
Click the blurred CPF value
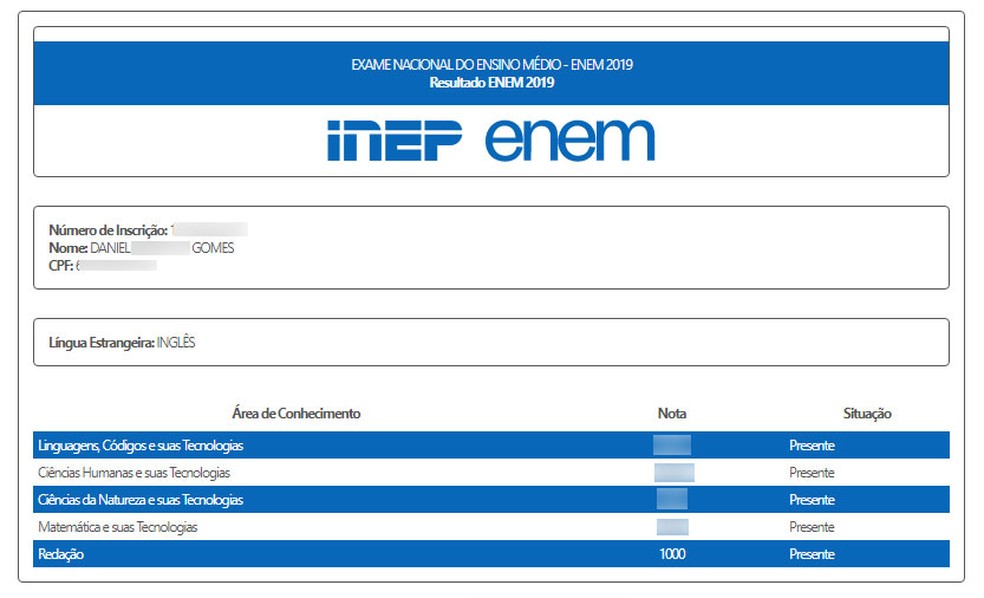point(116,265)
